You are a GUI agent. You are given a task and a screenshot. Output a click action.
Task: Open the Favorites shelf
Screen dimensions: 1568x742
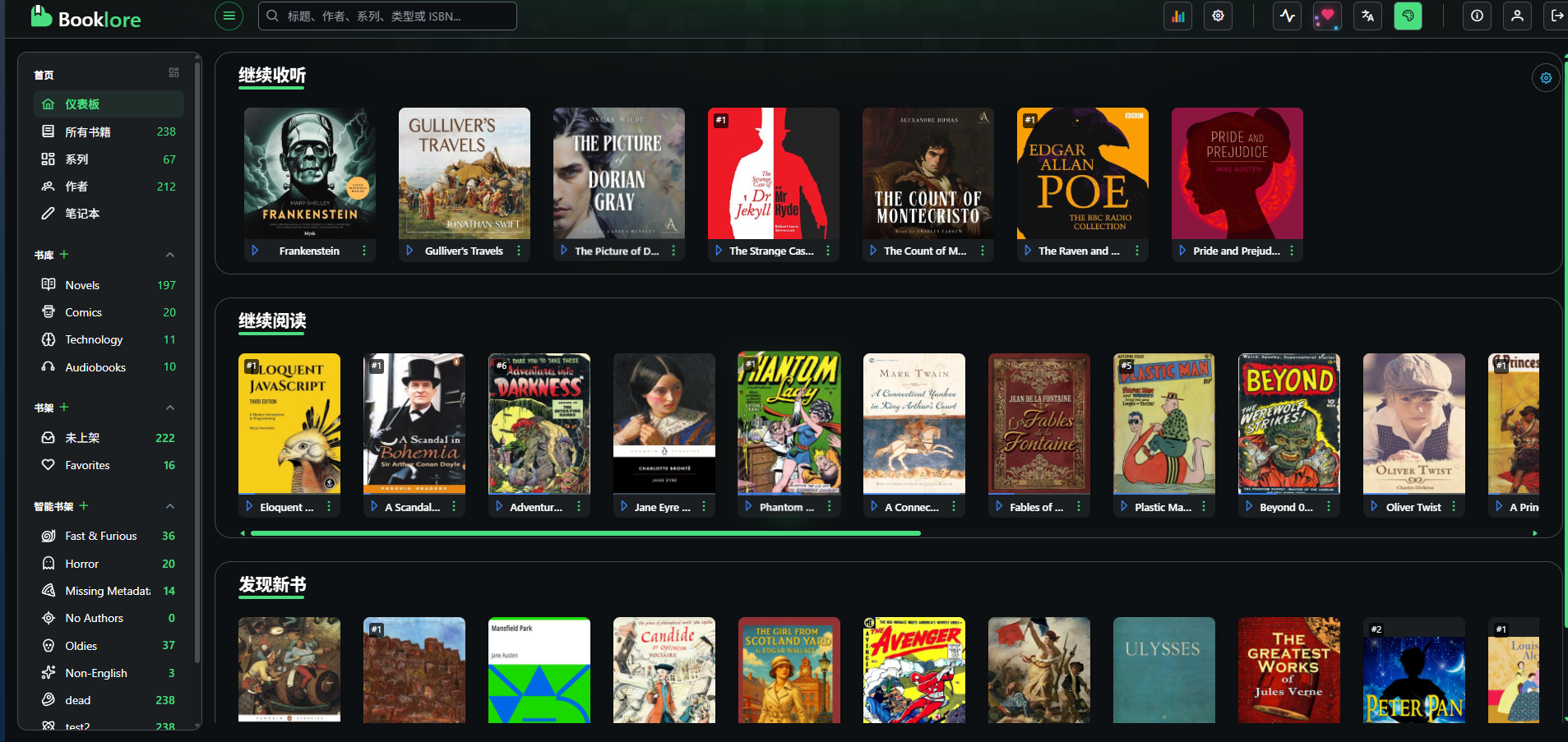(x=87, y=465)
